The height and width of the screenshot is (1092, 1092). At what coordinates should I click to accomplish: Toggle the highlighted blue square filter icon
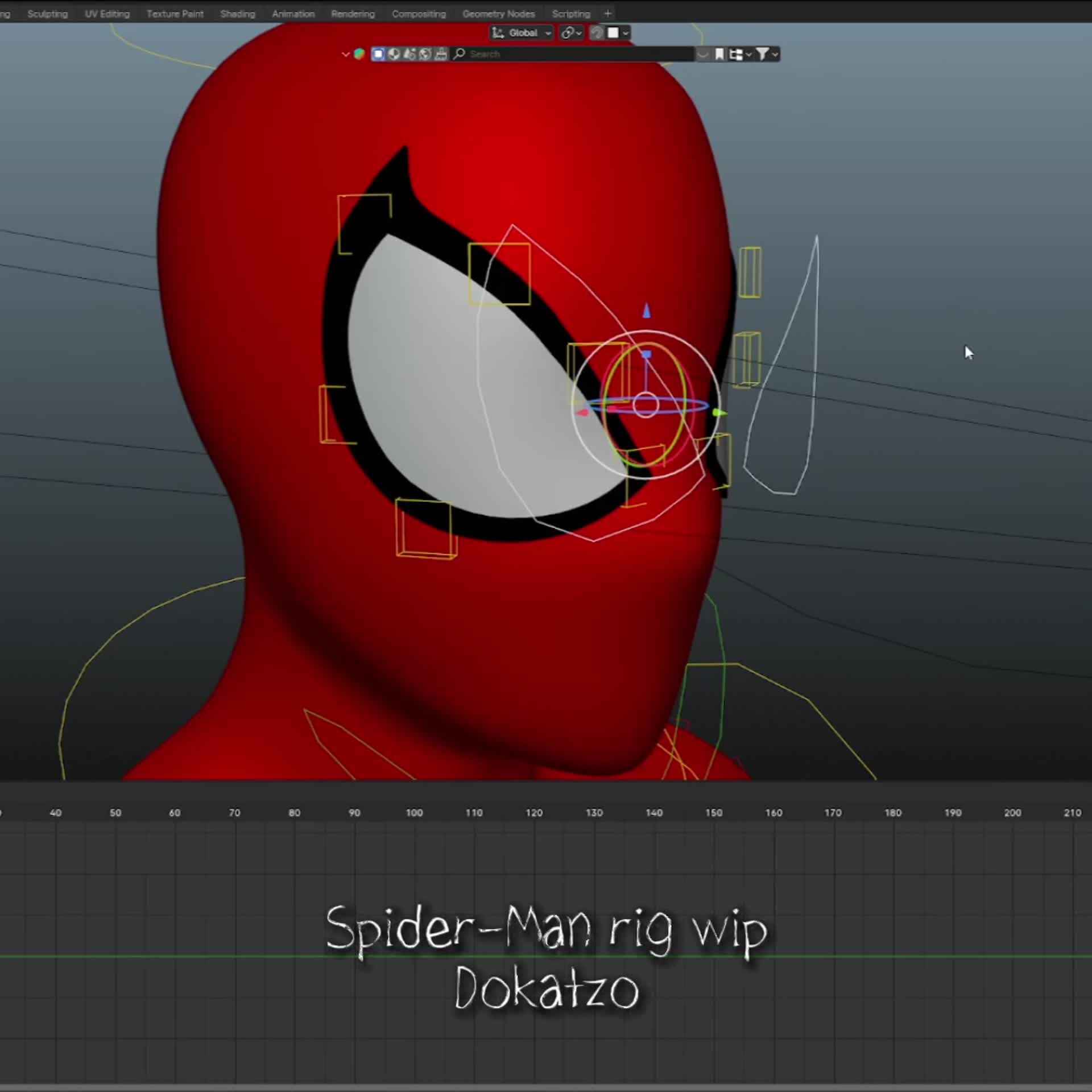tap(378, 54)
